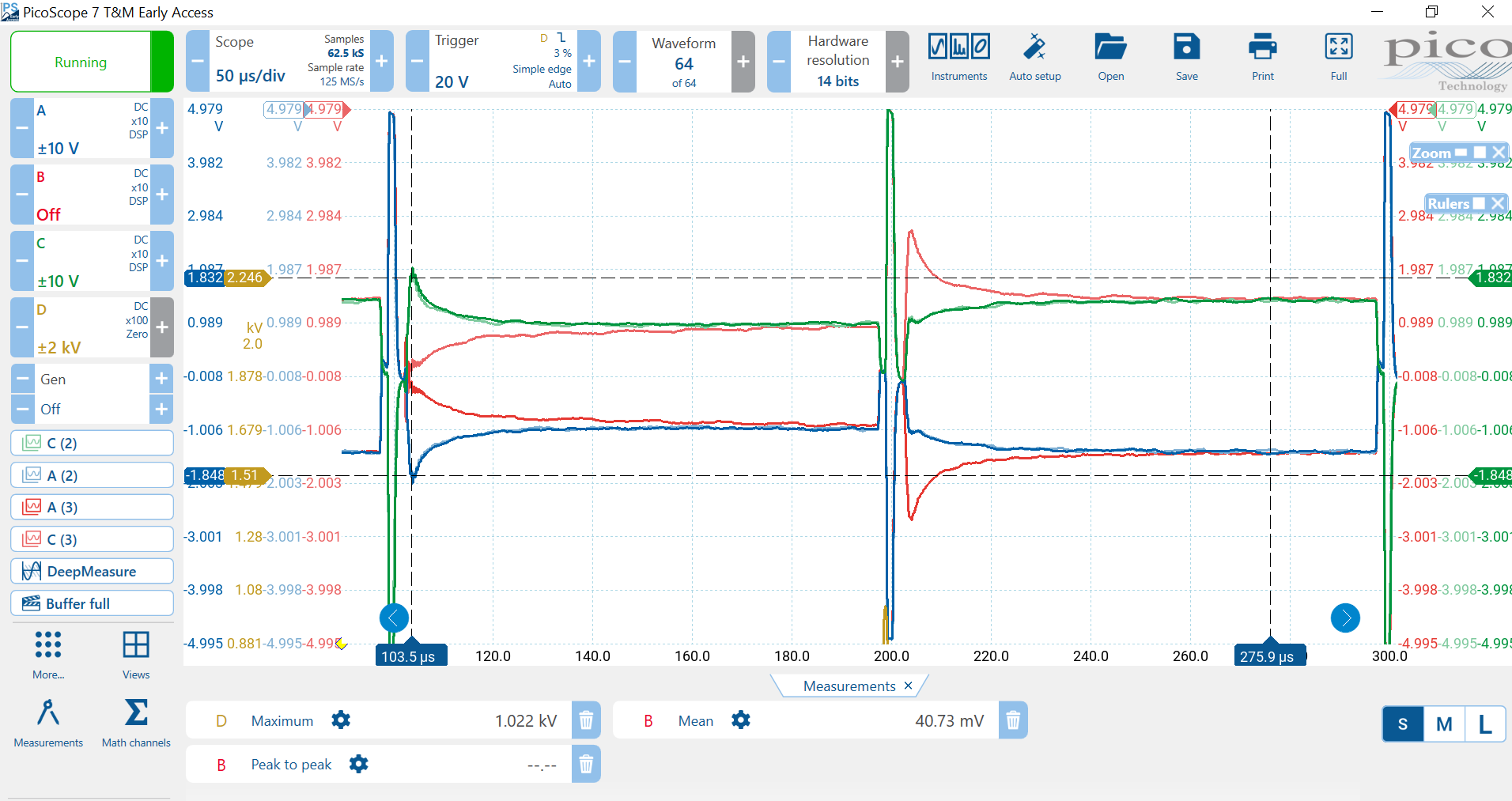1512x801 pixels.
Task: Click the Open folder icon
Action: [1110, 49]
